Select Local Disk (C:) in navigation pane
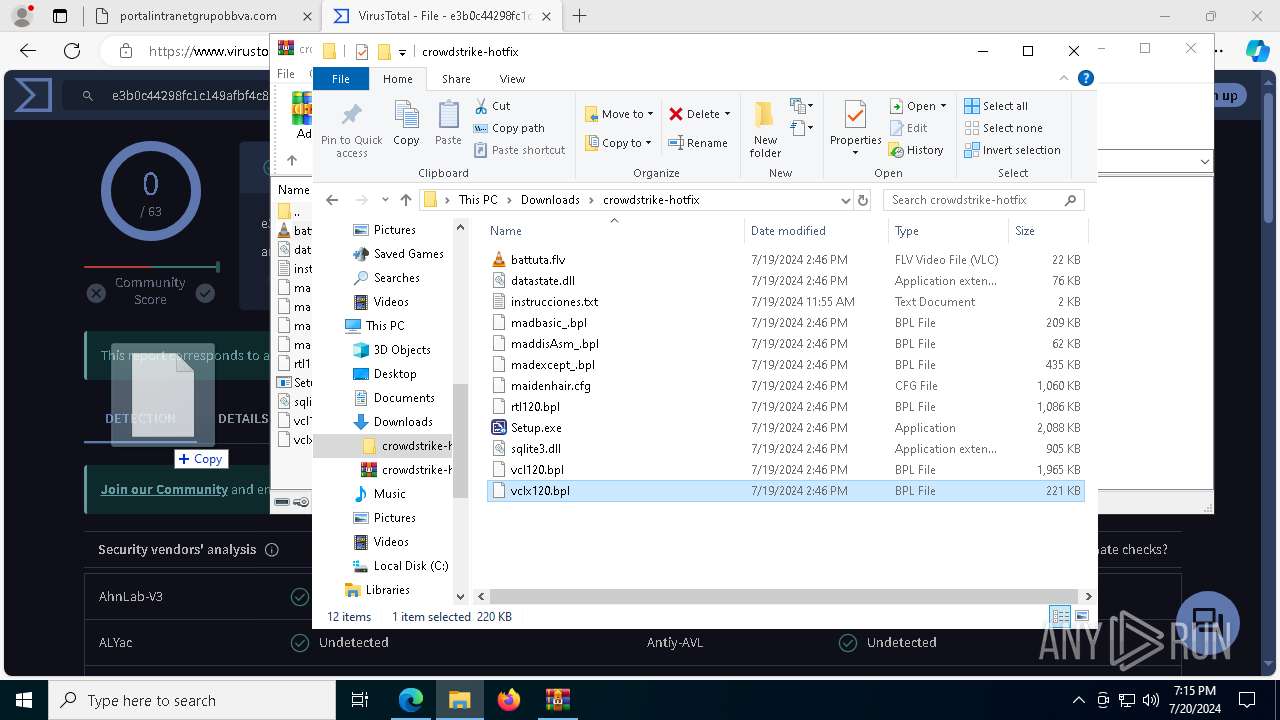Screen dimensions: 1280x720 pos(410,565)
